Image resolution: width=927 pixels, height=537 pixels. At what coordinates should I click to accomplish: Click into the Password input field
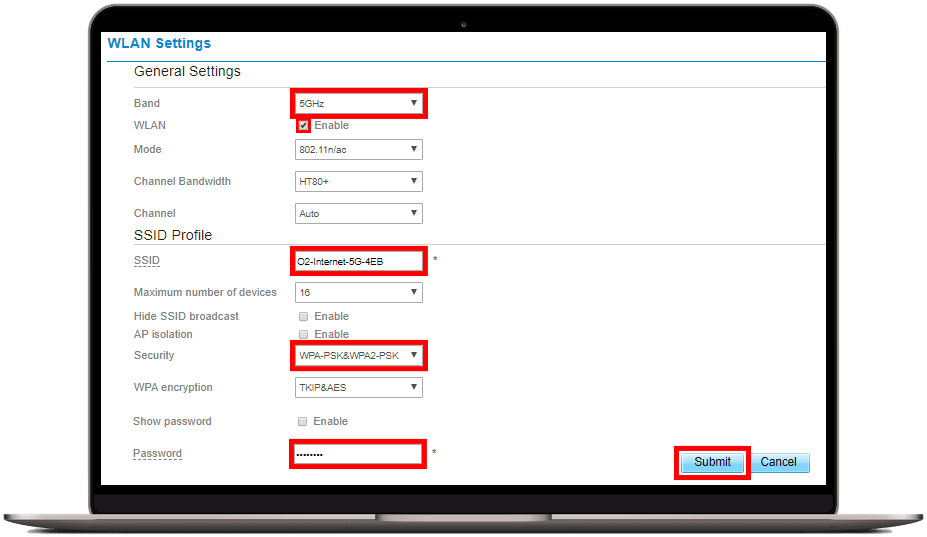[358, 454]
